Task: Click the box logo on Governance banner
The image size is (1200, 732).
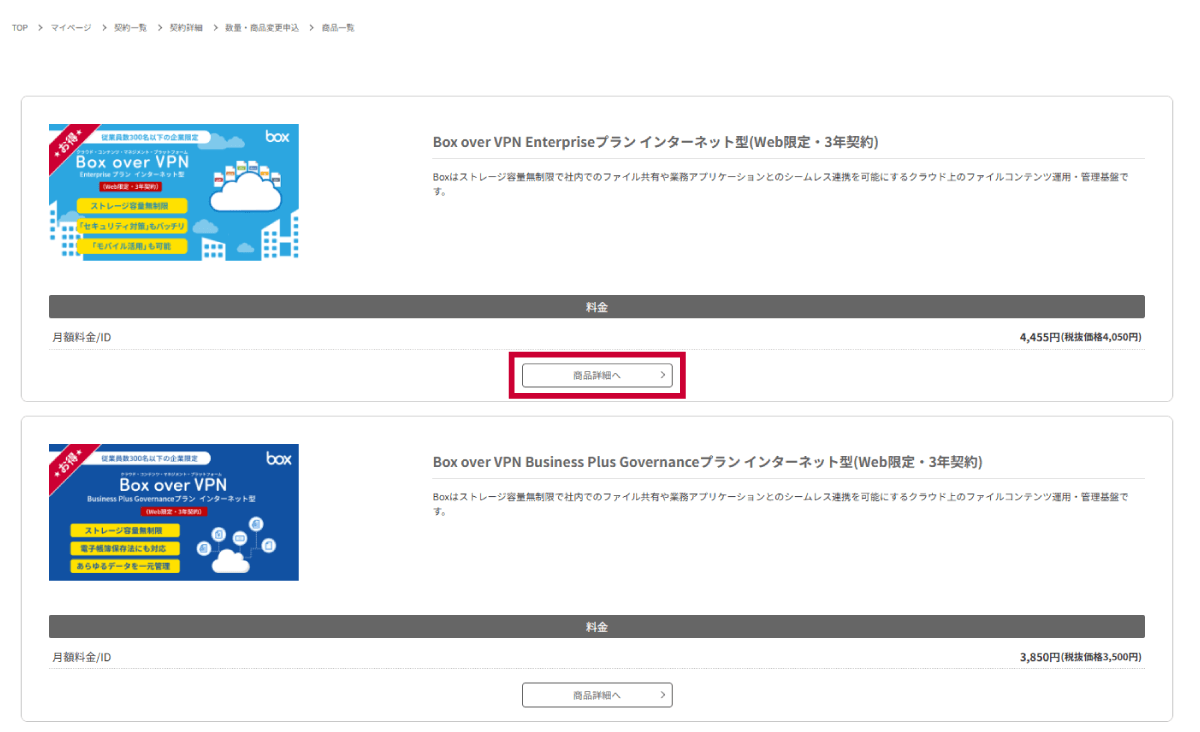Action: 278,458
